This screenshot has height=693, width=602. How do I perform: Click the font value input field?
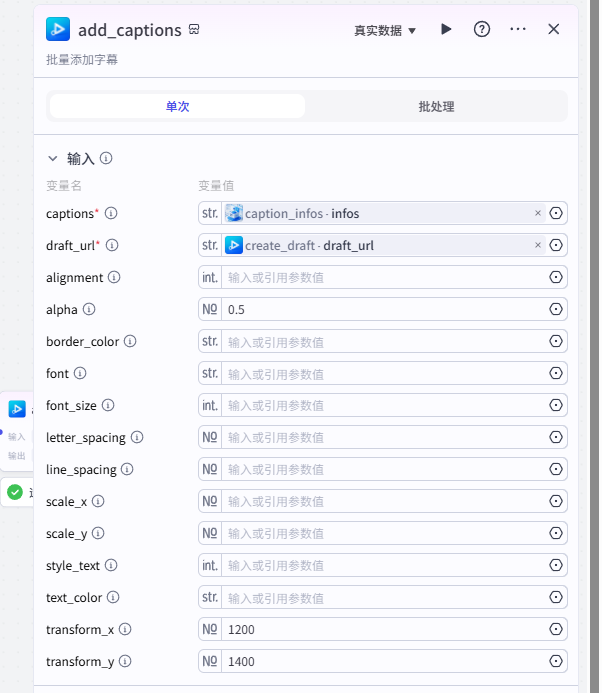tap(384, 373)
